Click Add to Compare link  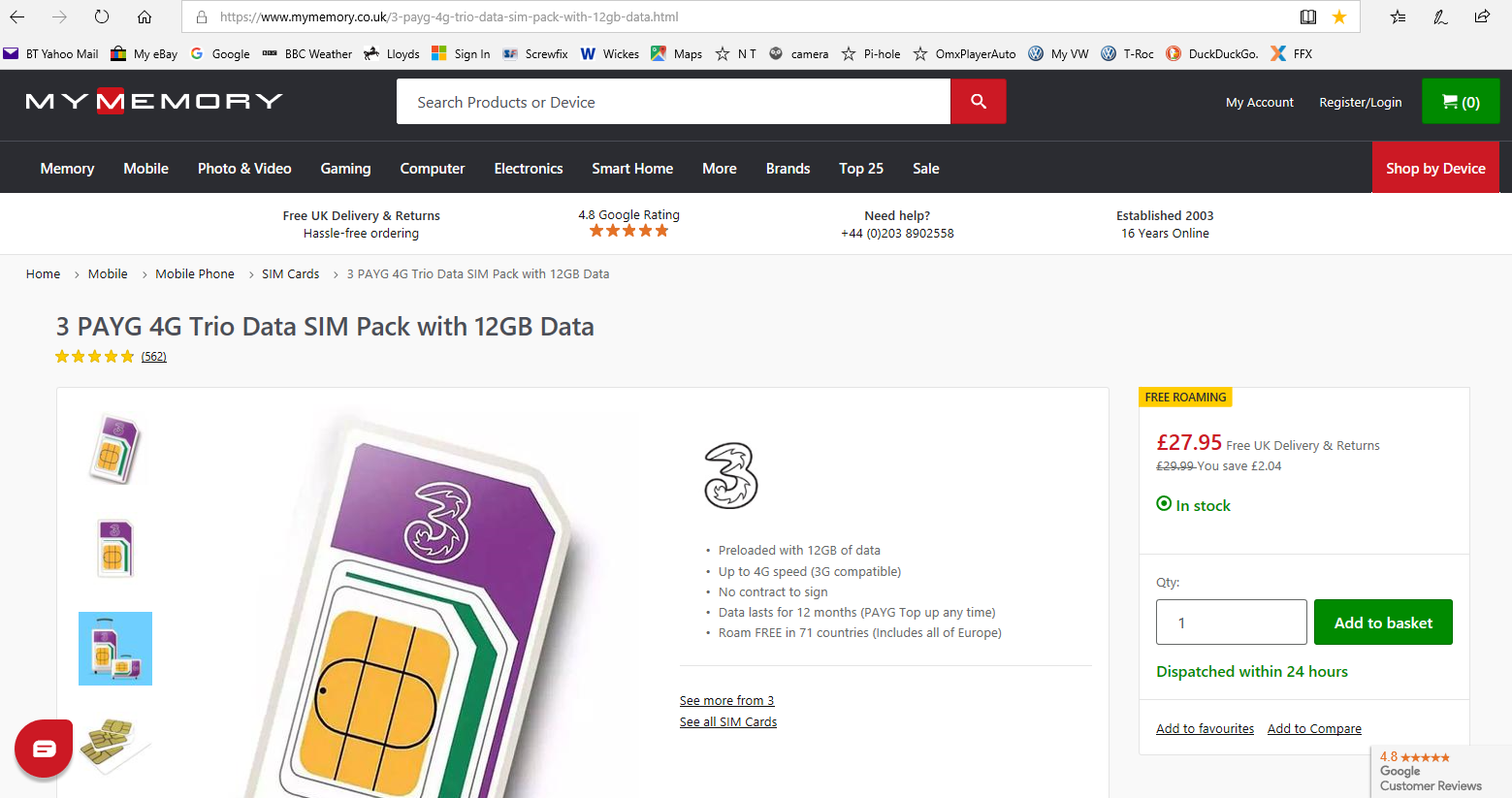point(1314,728)
